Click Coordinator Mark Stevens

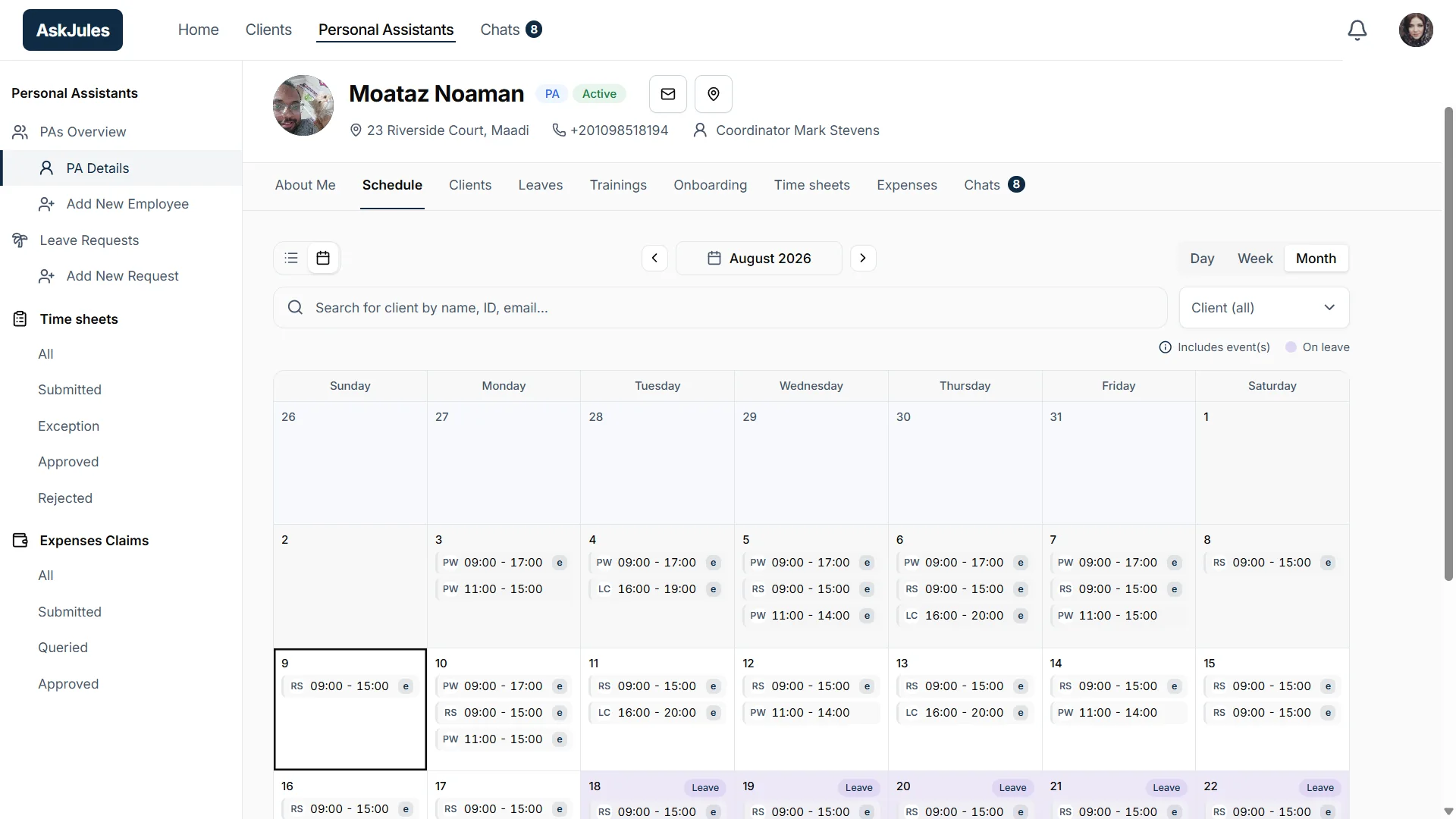pyautogui.click(x=797, y=130)
